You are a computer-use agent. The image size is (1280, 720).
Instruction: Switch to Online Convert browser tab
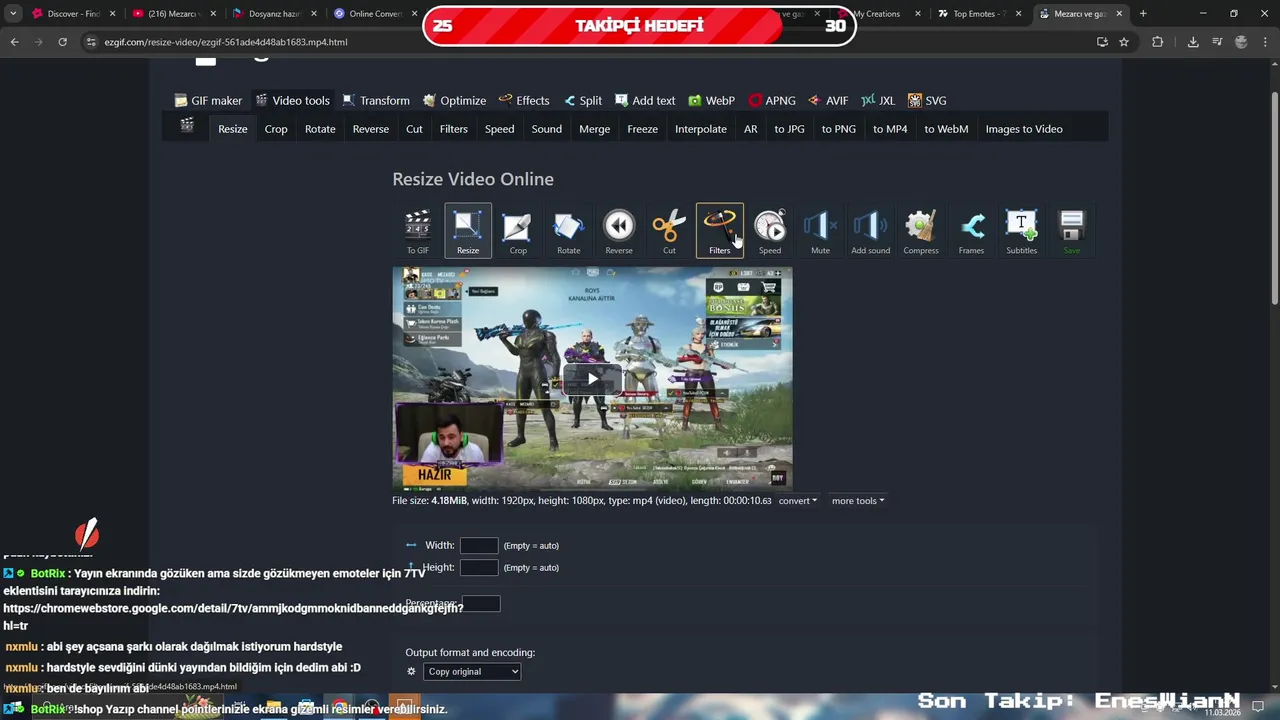(375, 14)
